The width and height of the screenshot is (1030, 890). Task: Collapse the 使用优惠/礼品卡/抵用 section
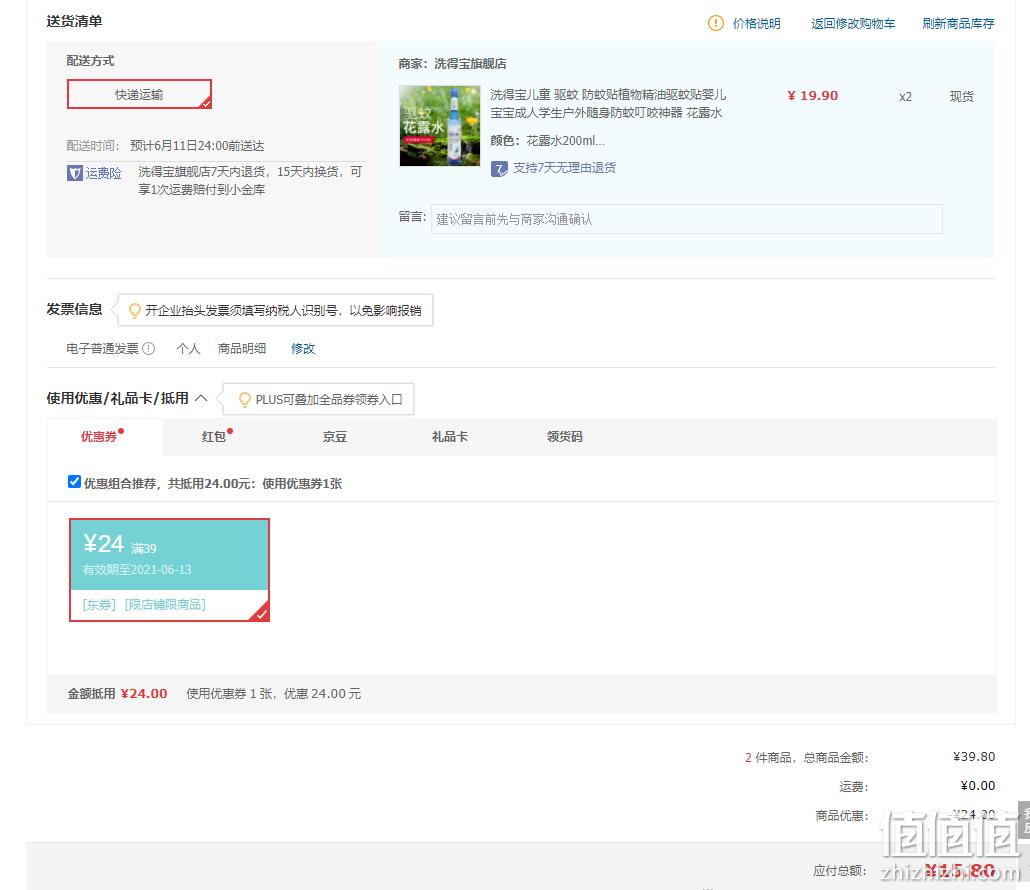pos(201,398)
